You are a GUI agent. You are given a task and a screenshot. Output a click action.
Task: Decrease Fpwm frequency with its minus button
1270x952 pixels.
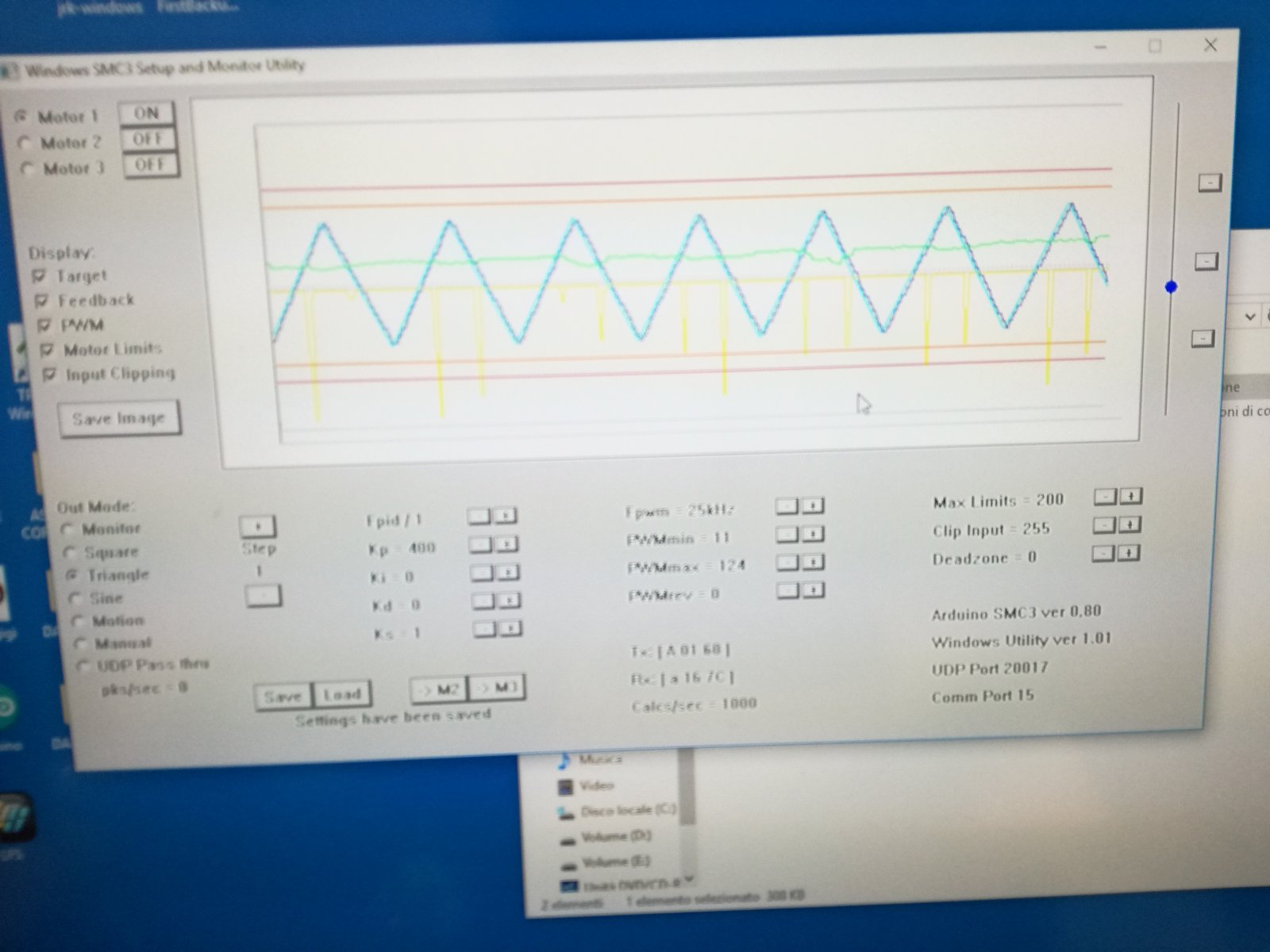[x=787, y=506]
